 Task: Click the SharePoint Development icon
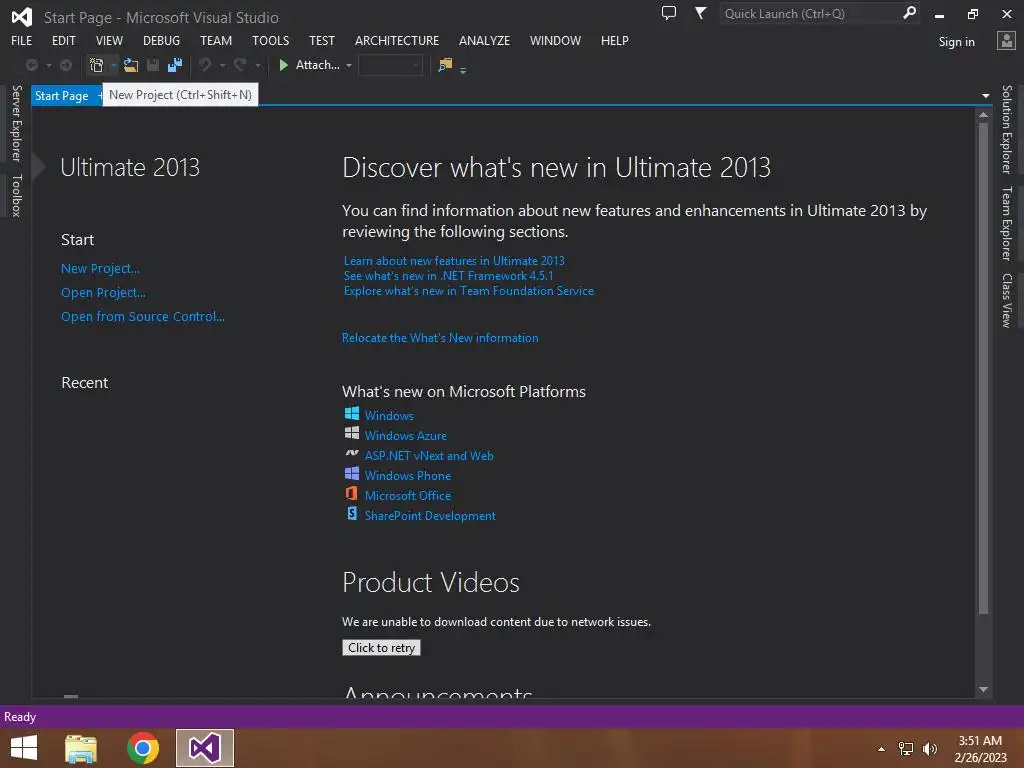(x=351, y=513)
